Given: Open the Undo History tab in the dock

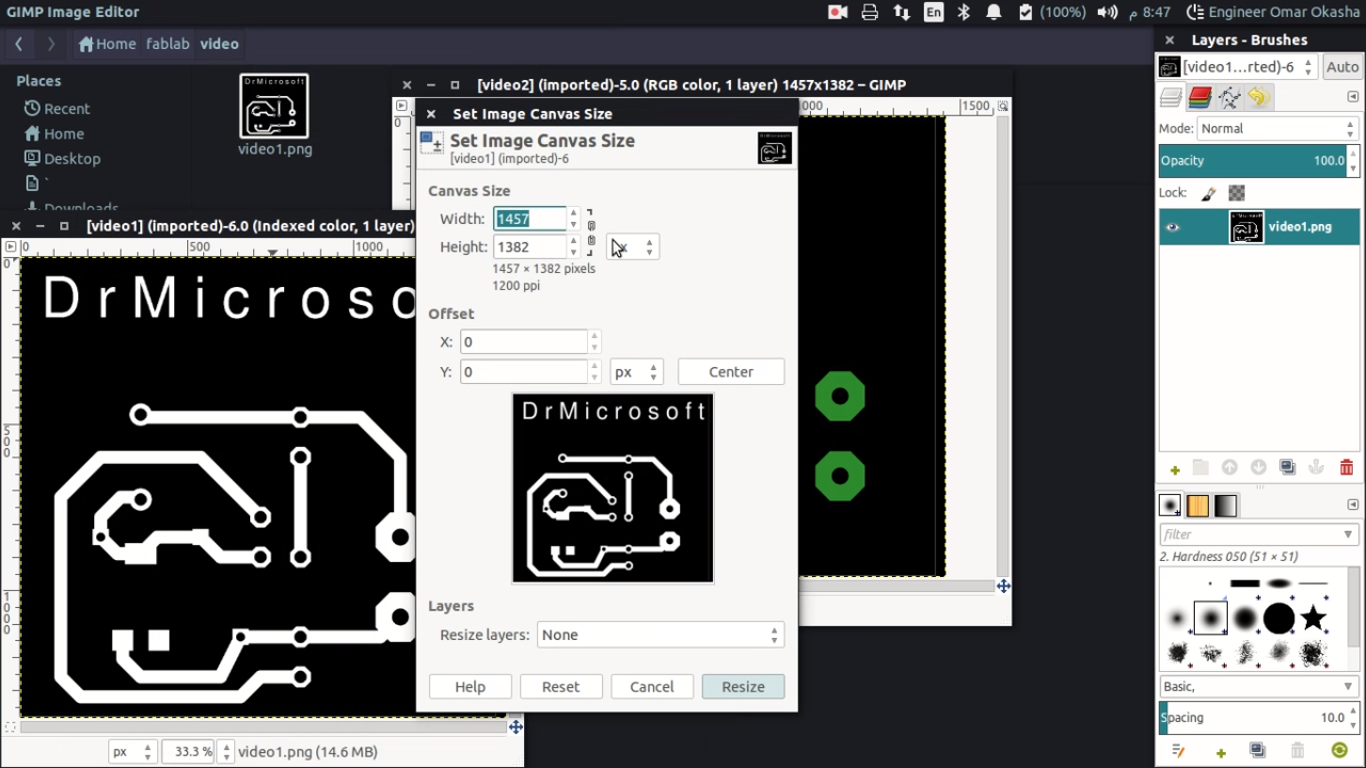Looking at the screenshot, I should [x=1258, y=97].
